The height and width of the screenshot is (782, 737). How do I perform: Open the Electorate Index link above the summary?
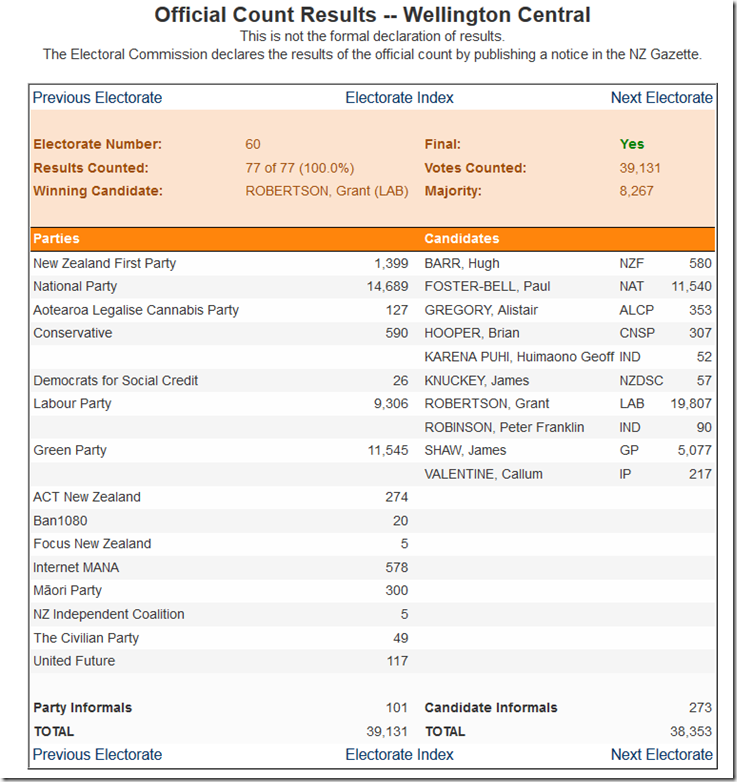[399, 97]
